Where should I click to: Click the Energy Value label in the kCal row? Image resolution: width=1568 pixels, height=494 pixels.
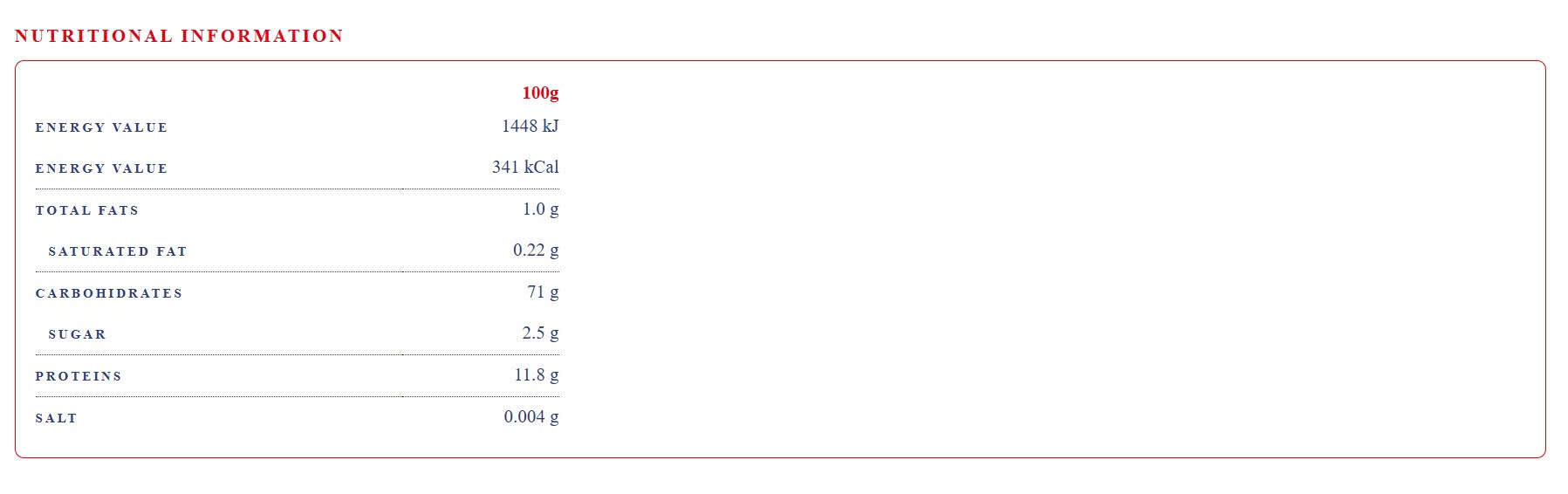tap(101, 168)
